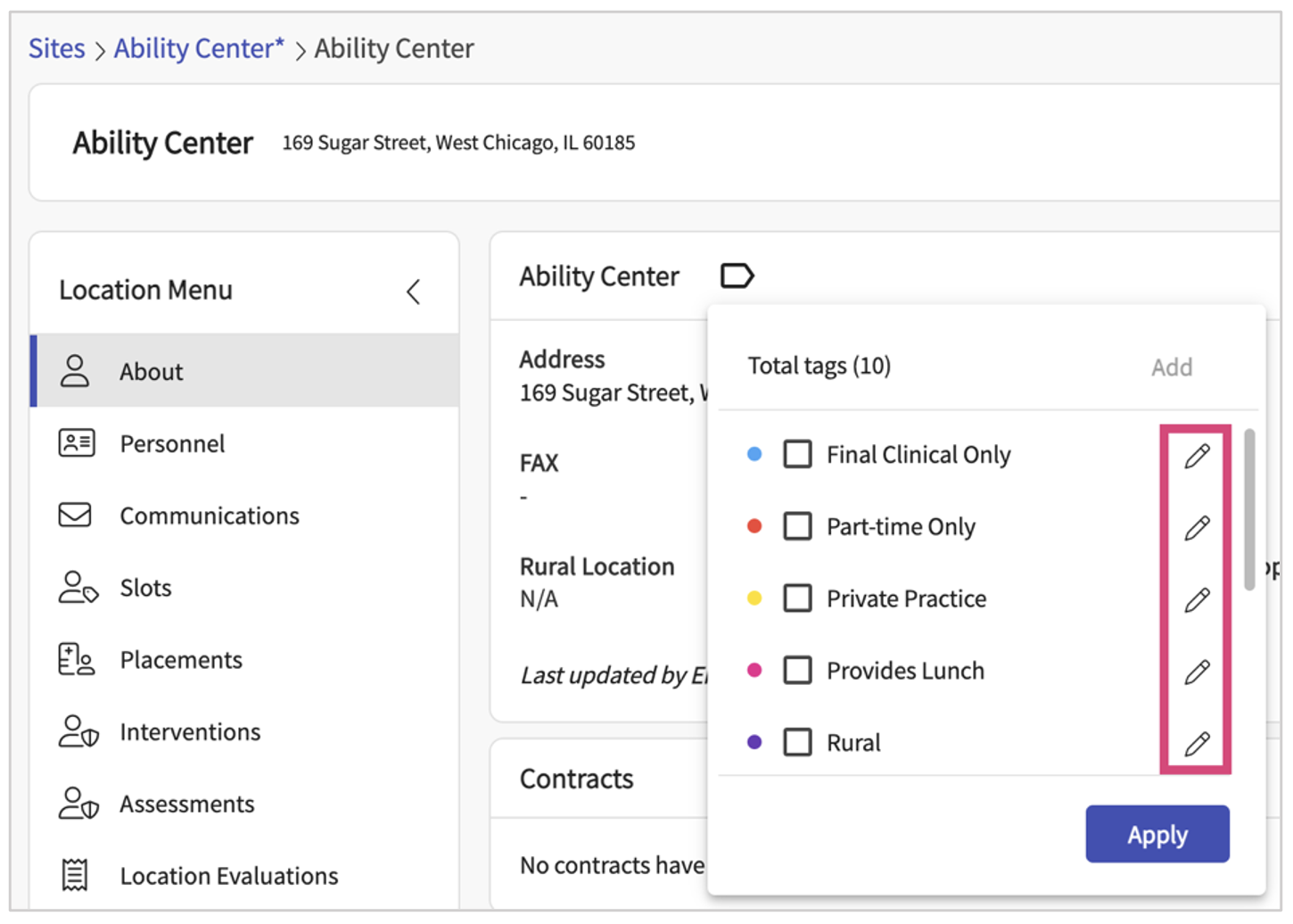The height and width of the screenshot is (924, 1293).
Task: Check the Final Clinical Only checkbox
Action: pyautogui.click(x=797, y=454)
